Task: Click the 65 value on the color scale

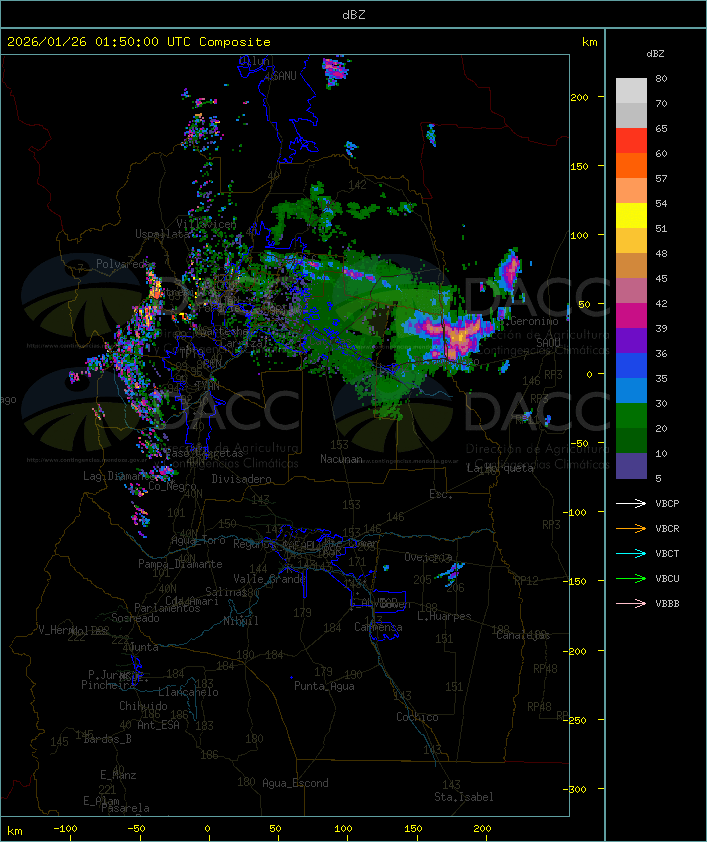Action: (x=661, y=128)
